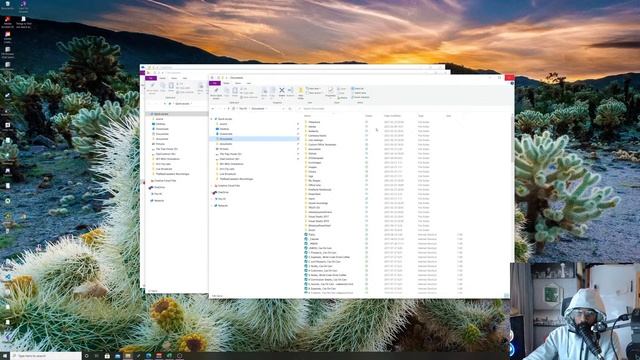Click the view toggle icons at the window's bottom-right
This screenshot has width=640, height=360.
[x=506, y=296]
